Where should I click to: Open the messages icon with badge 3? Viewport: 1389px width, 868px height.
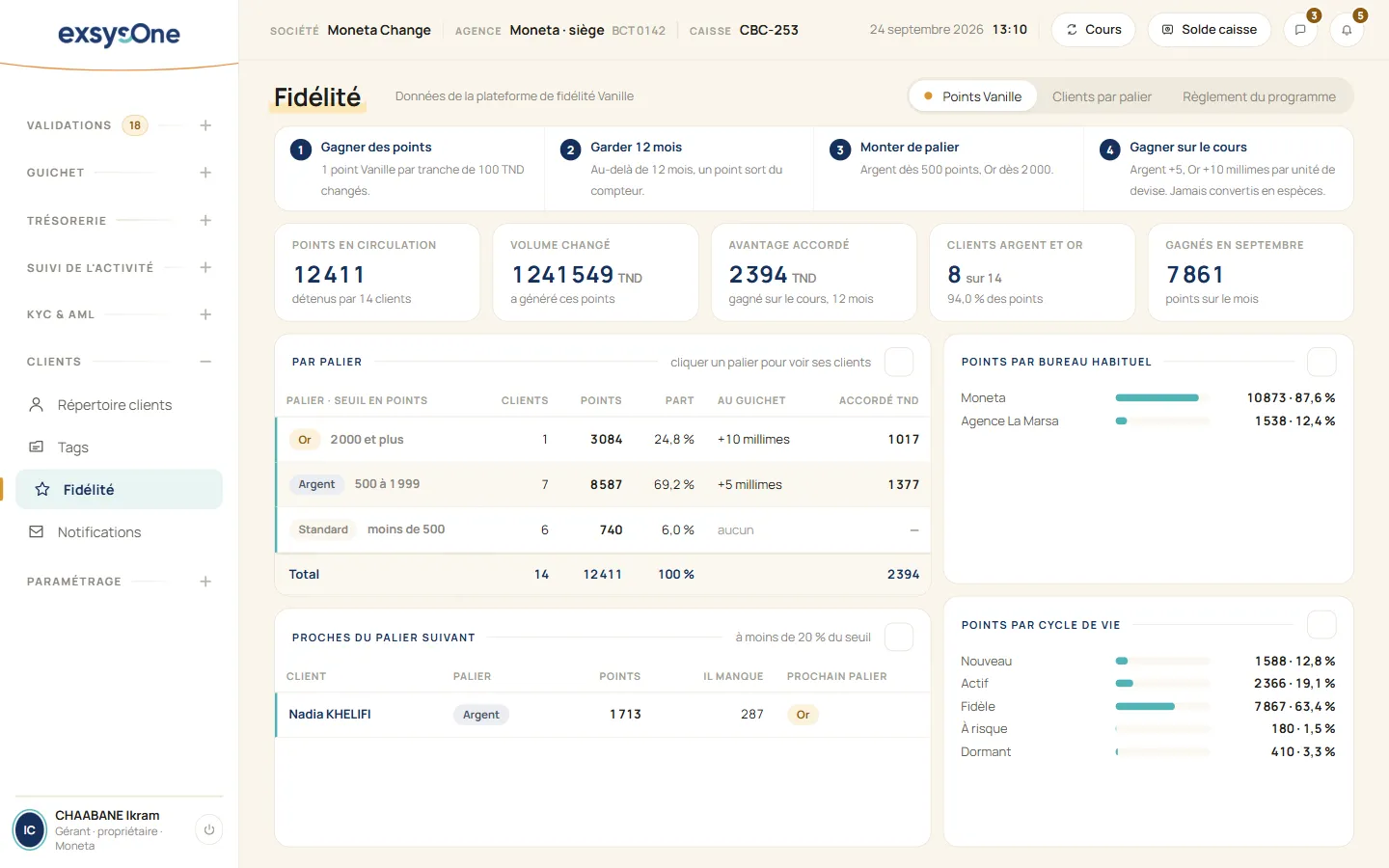[x=1300, y=30]
